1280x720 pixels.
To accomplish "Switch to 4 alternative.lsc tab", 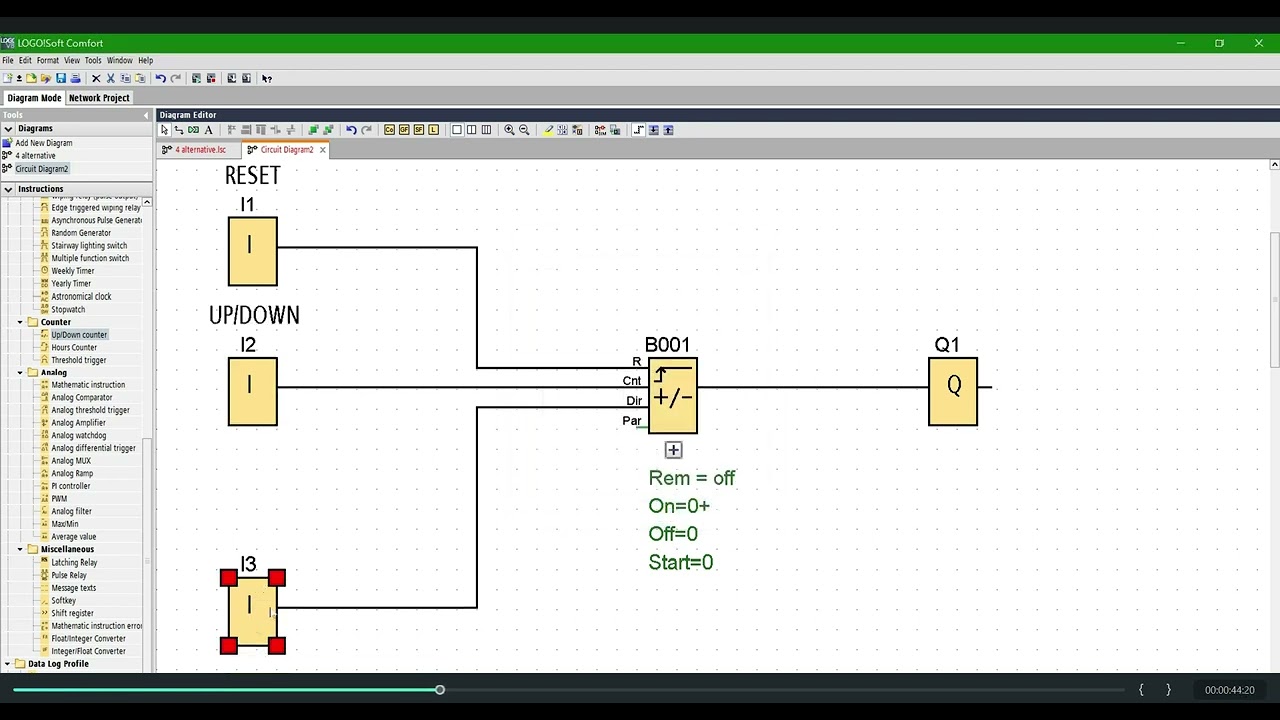I will (x=201, y=150).
